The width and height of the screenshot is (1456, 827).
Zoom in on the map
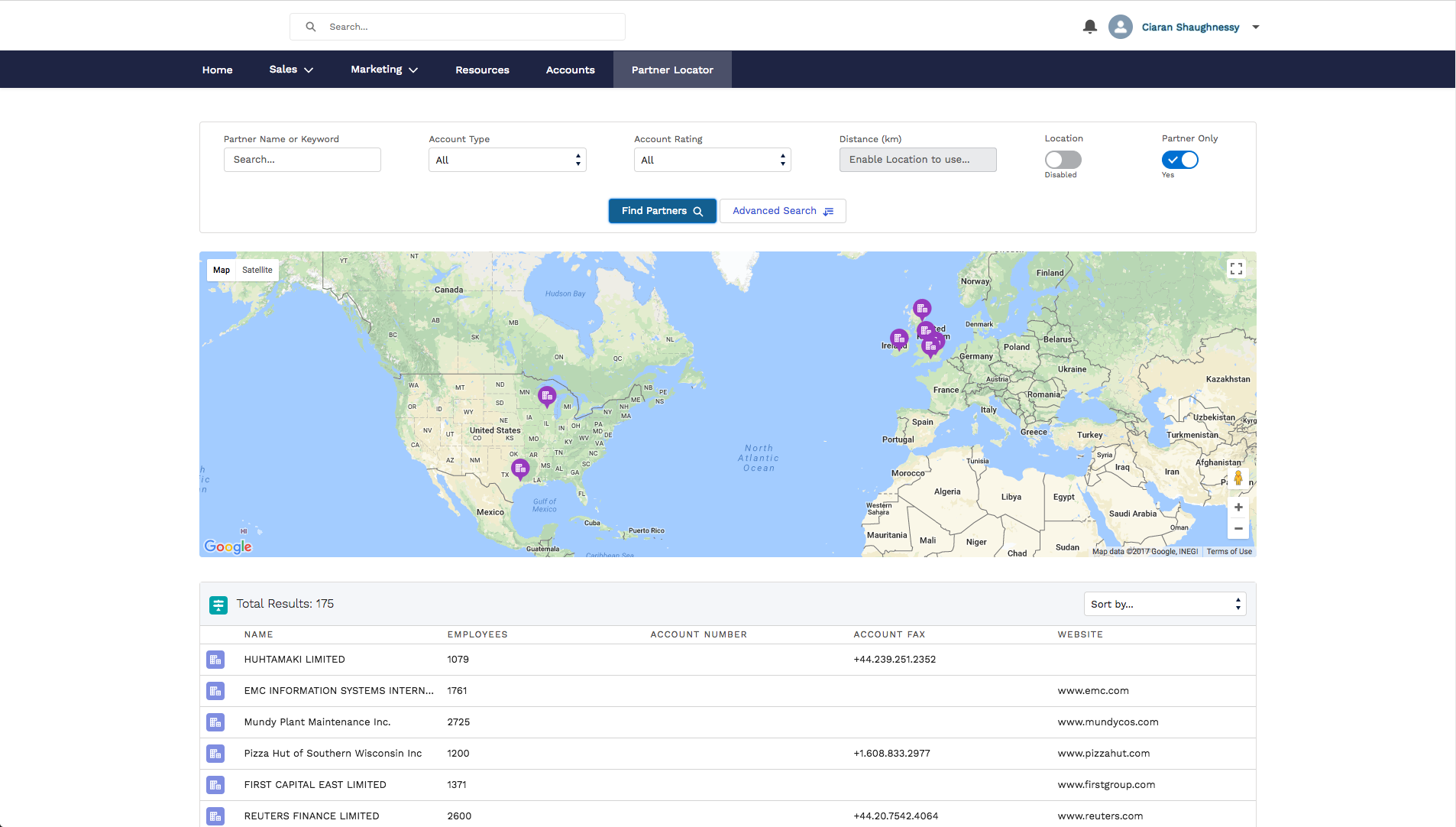1238,508
